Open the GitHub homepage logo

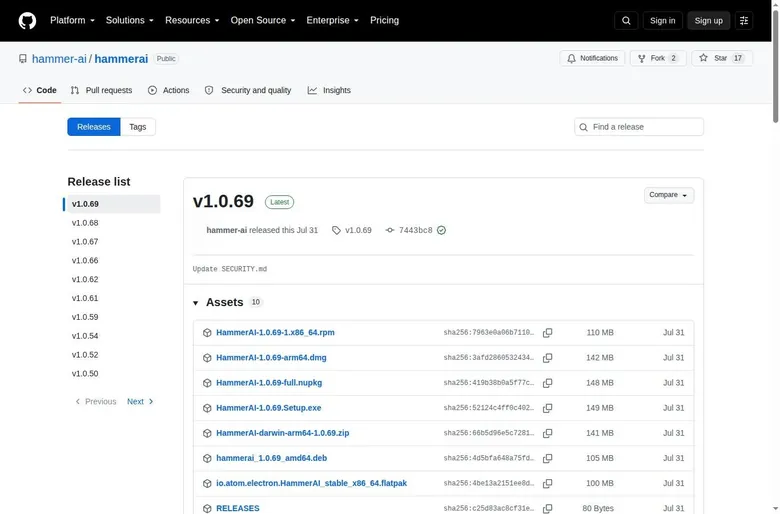click(x=27, y=20)
